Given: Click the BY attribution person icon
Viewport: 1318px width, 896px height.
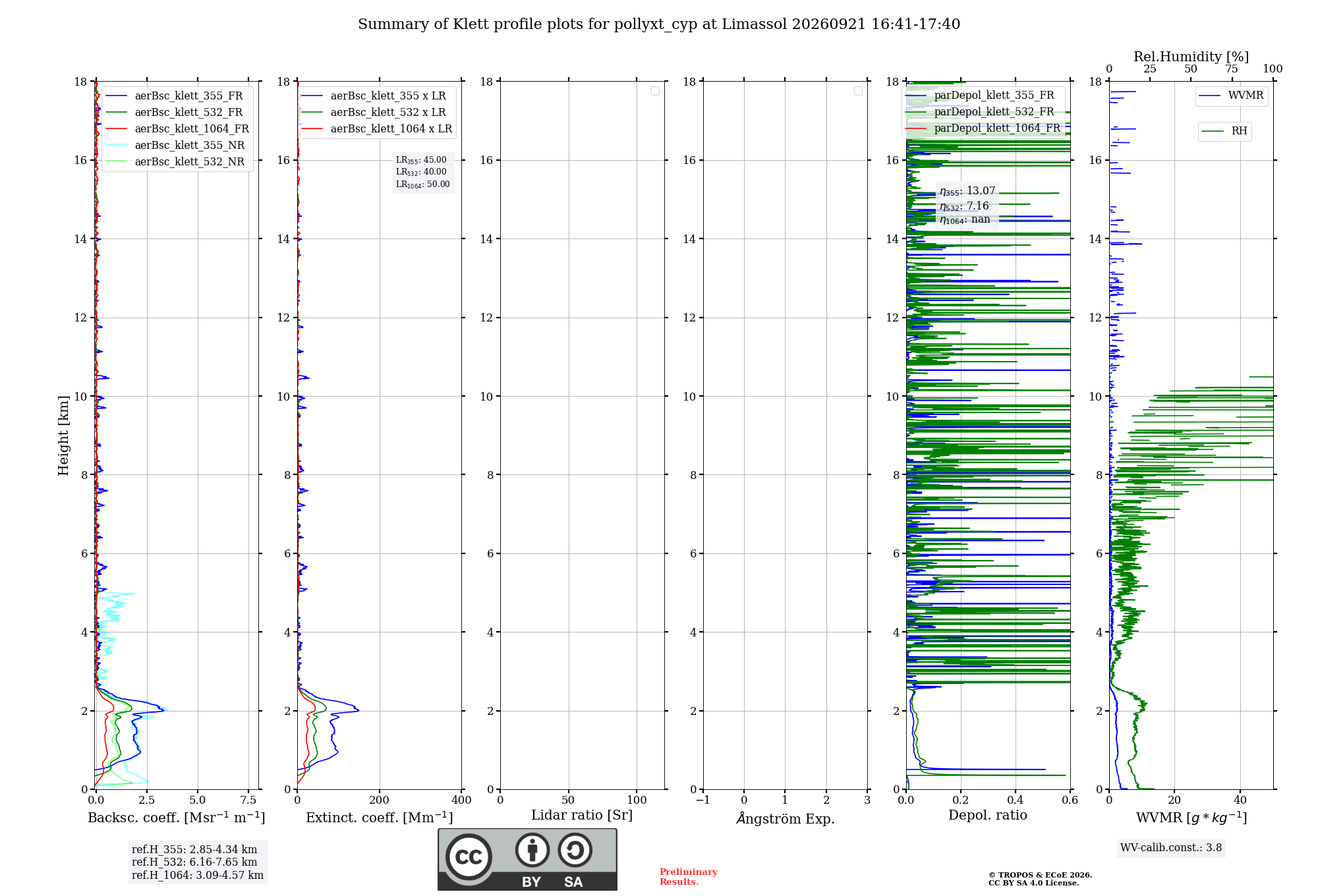Looking at the screenshot, I should 532,850.
